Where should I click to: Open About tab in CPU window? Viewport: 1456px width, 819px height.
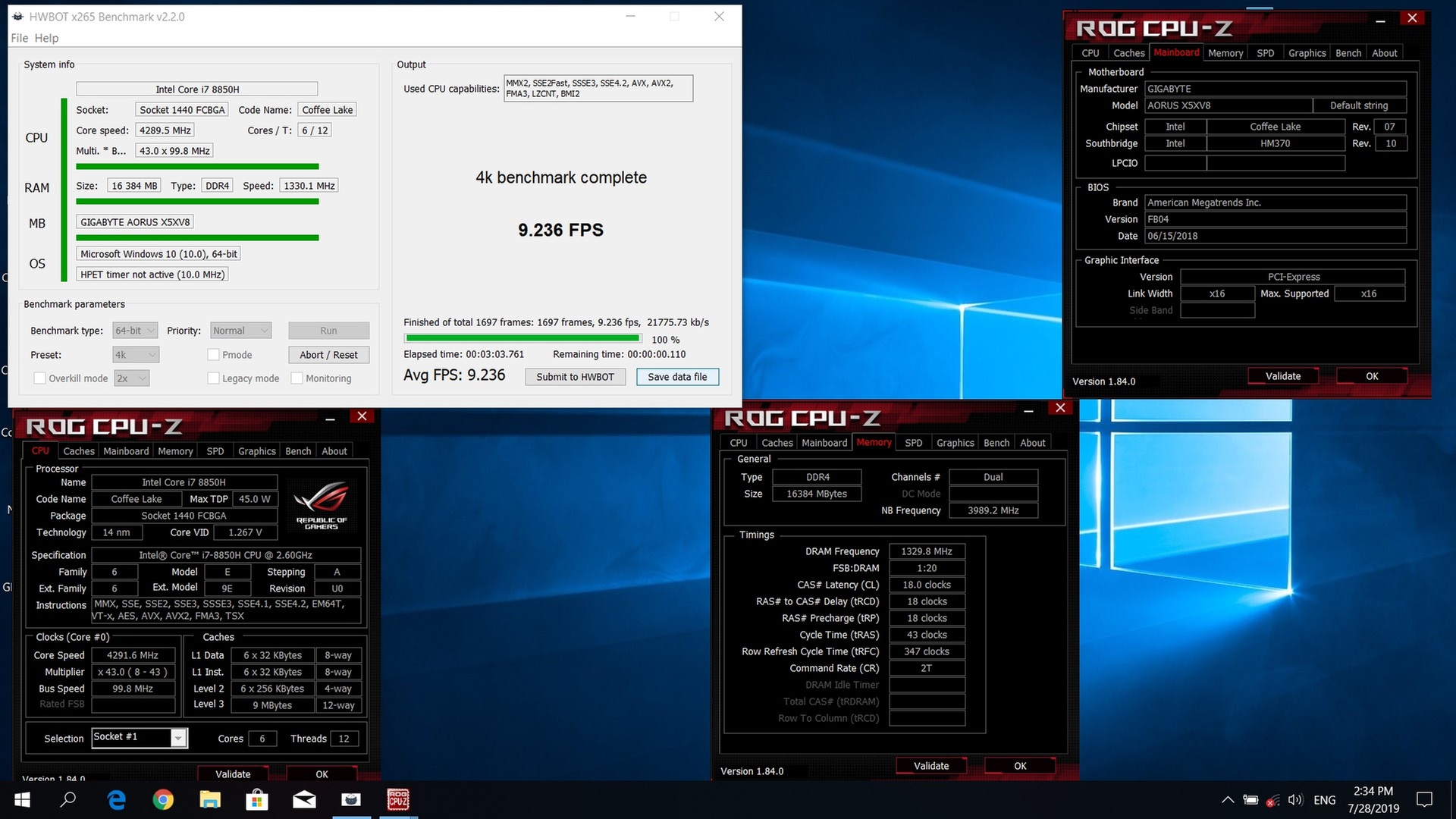334,451
